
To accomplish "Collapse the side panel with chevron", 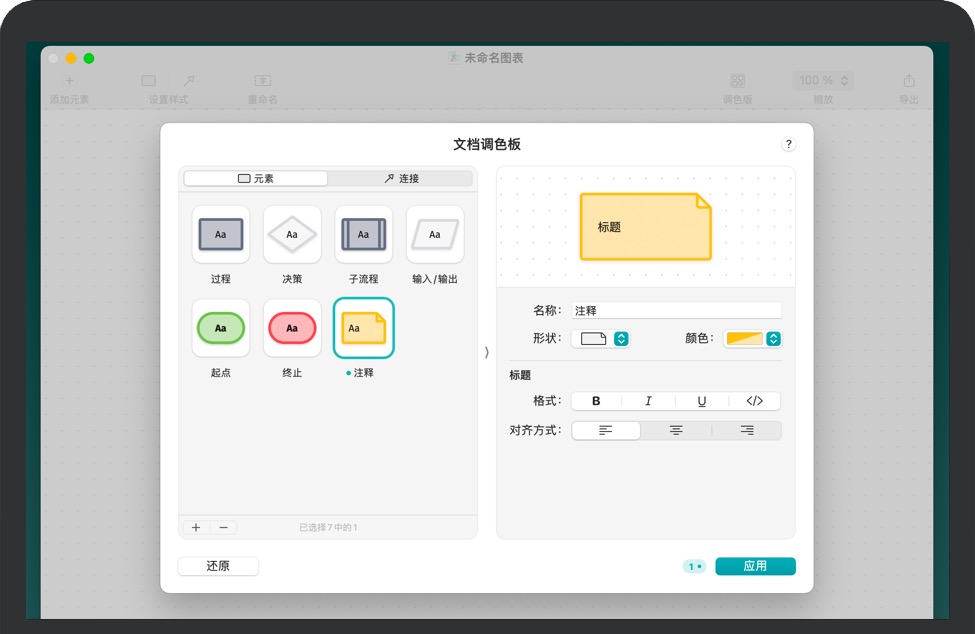I will point(487,352).
